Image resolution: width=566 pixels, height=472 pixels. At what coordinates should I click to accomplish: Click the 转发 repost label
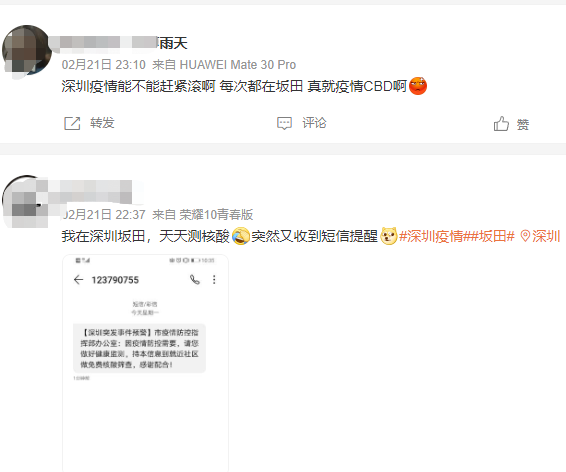pos(102,123)
